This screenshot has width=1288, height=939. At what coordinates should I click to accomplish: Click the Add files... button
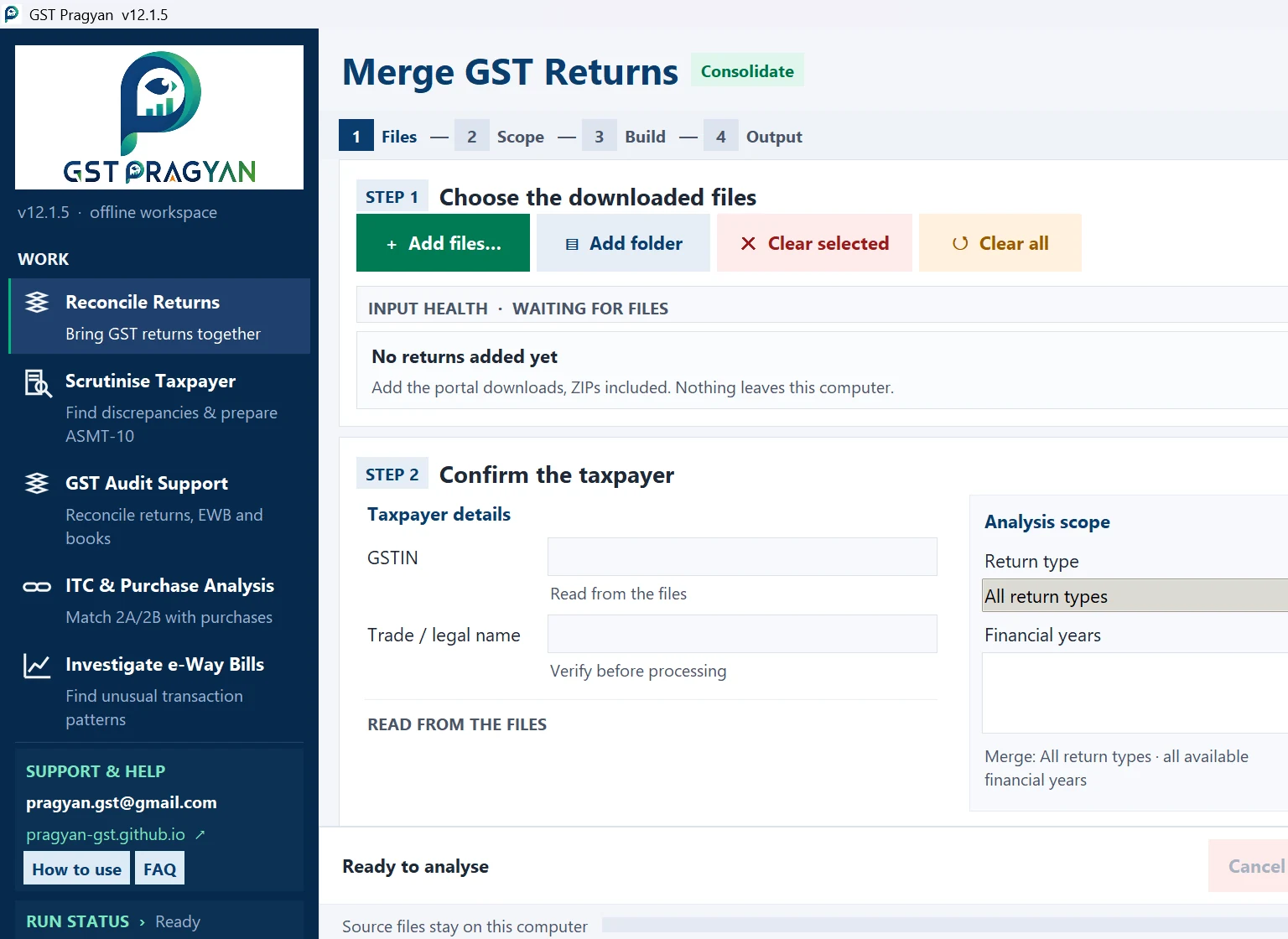(x=443, y=243)
